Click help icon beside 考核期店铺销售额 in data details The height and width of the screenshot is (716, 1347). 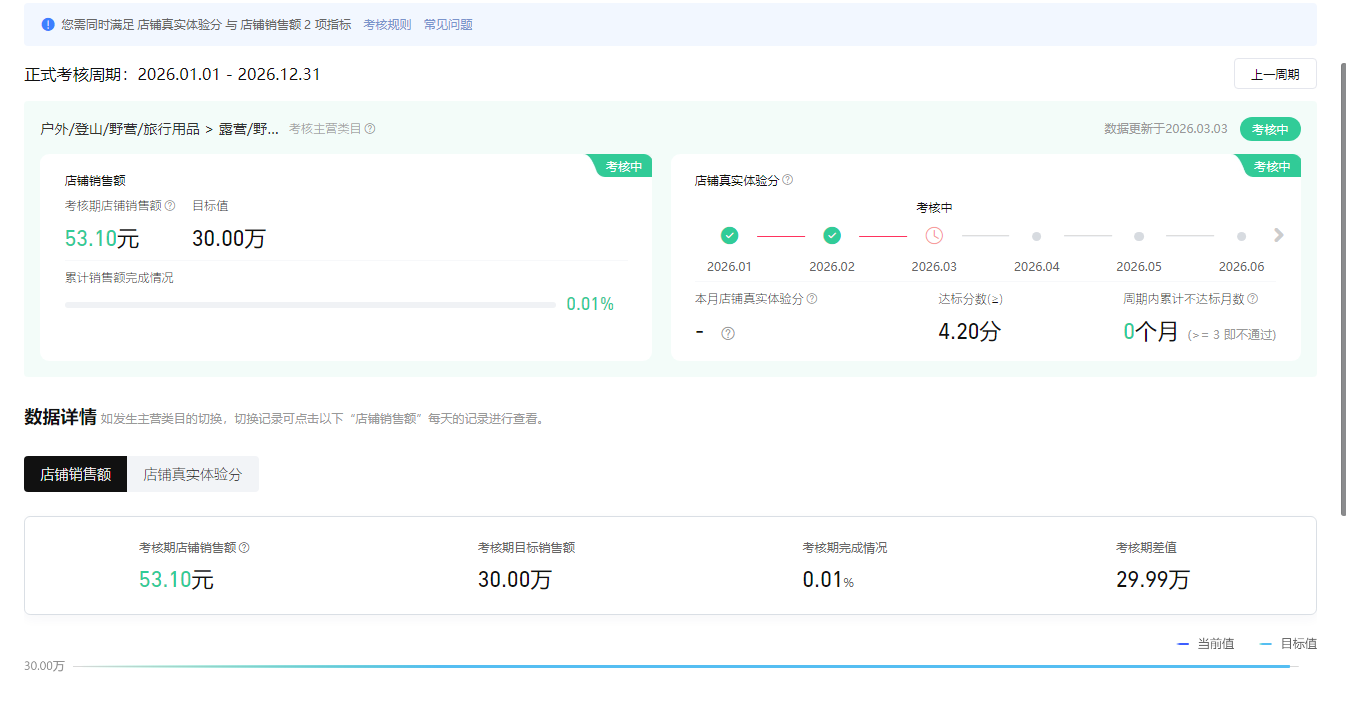244,548
